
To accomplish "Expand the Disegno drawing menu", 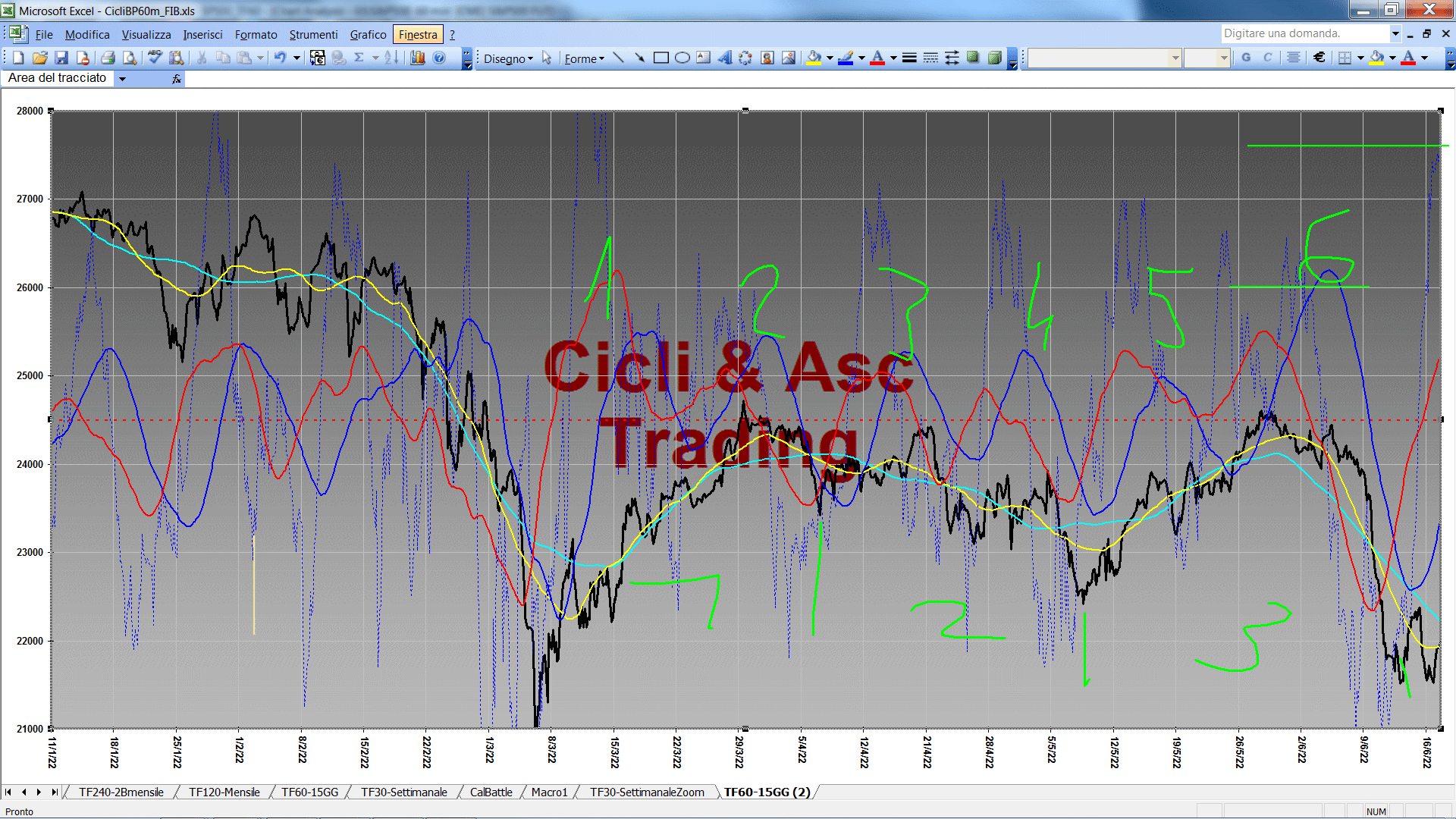I will (x=508, y=58).
